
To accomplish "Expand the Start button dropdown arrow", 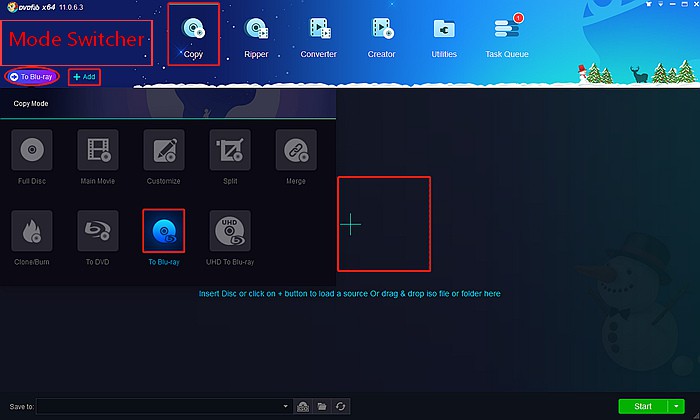I will (676, 406).
